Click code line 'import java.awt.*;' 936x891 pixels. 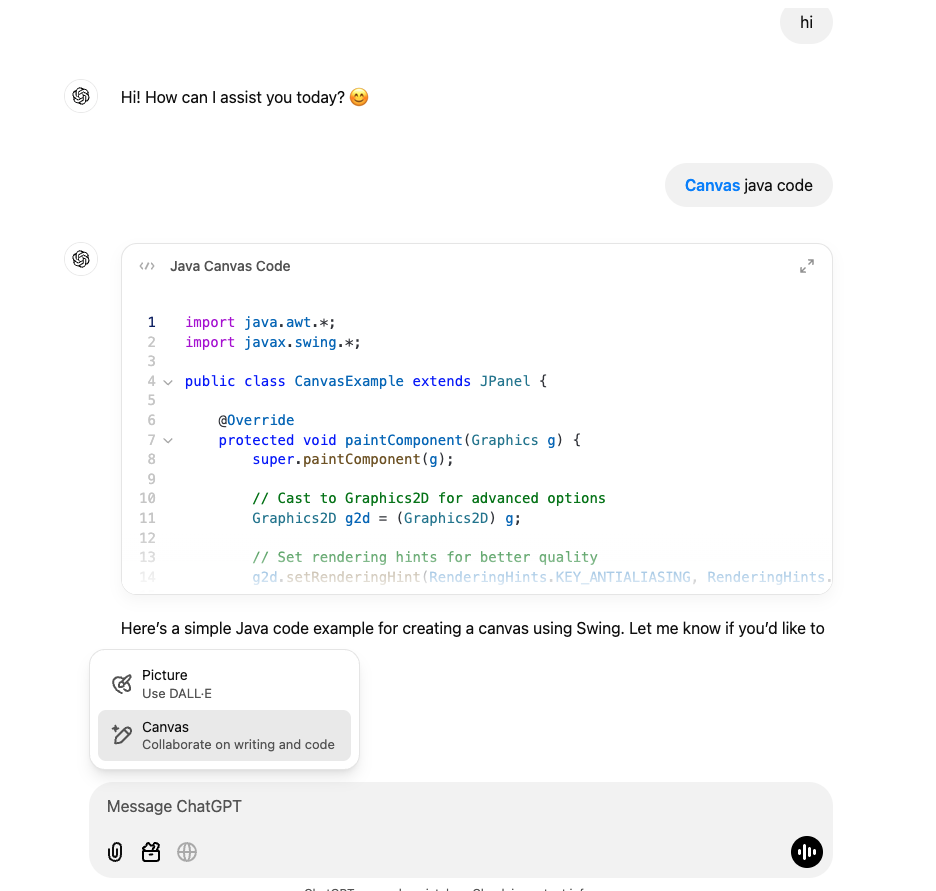260,322
